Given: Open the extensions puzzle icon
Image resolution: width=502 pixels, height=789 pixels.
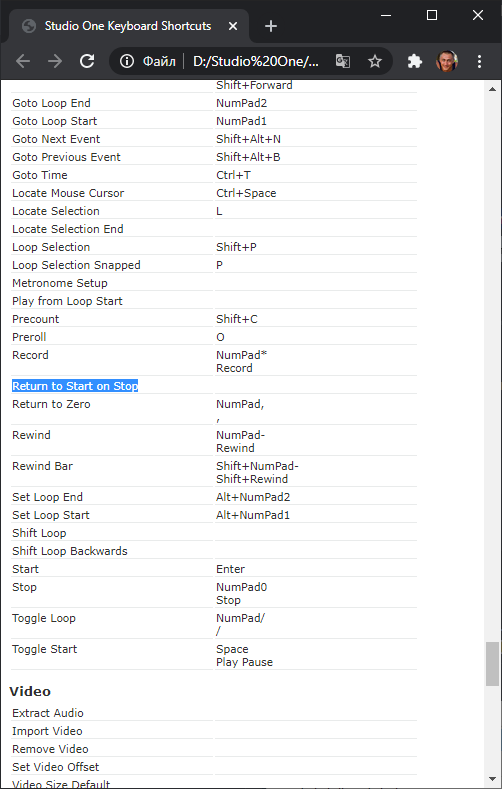Looking at the screenshot, I should [x=414, y=61].
